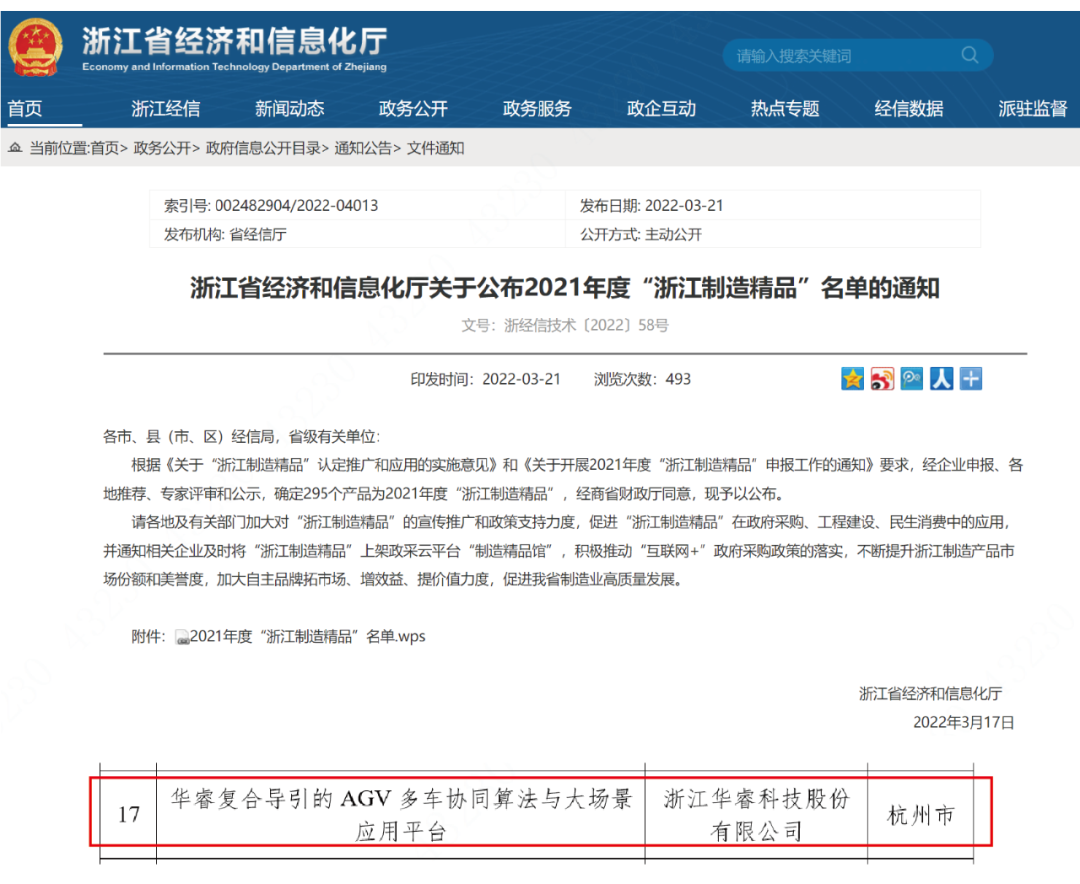
Task: Open more share options with the plus icon
Action: [970, 379]
